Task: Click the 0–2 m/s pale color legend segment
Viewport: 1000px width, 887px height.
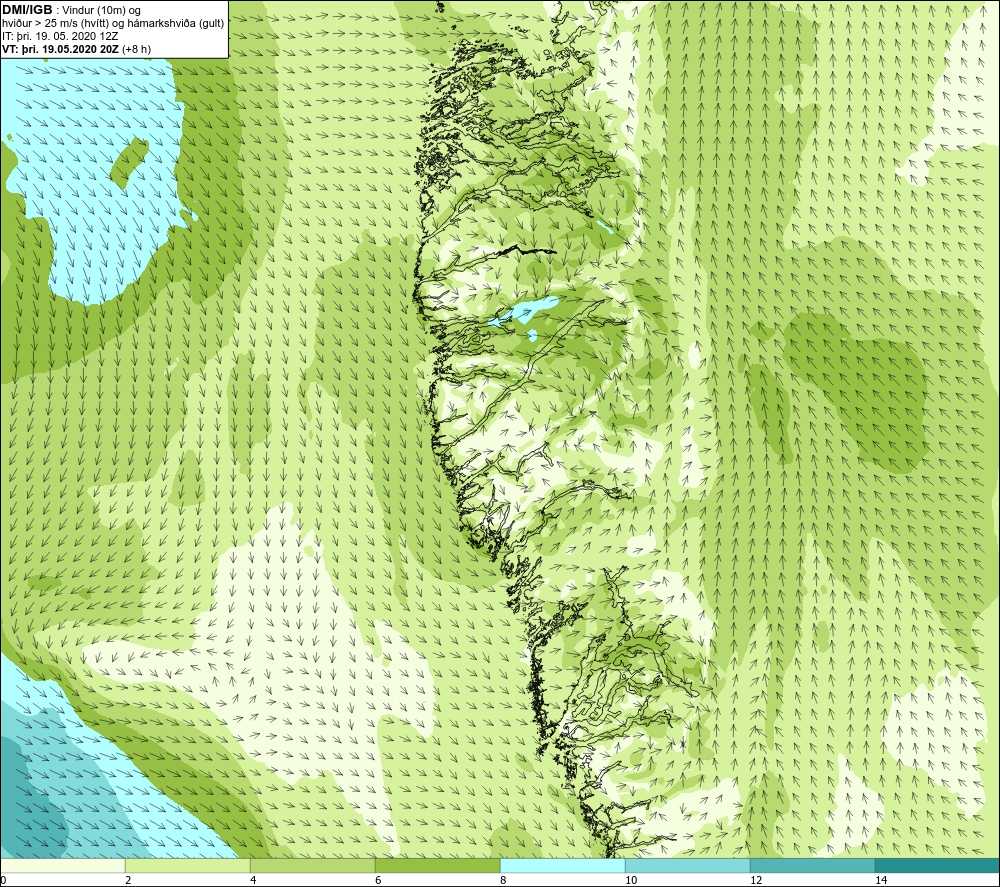Action: pyautogui.click(x=62, y=865)
